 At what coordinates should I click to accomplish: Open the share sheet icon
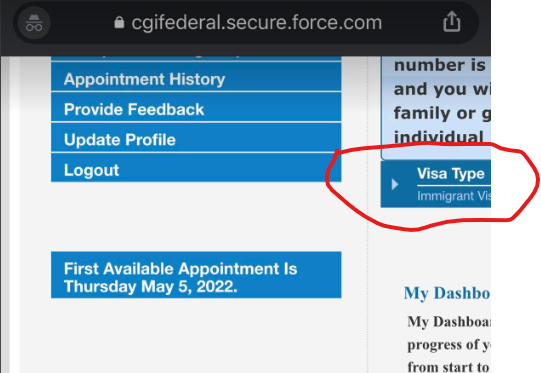tap(452, 22)
